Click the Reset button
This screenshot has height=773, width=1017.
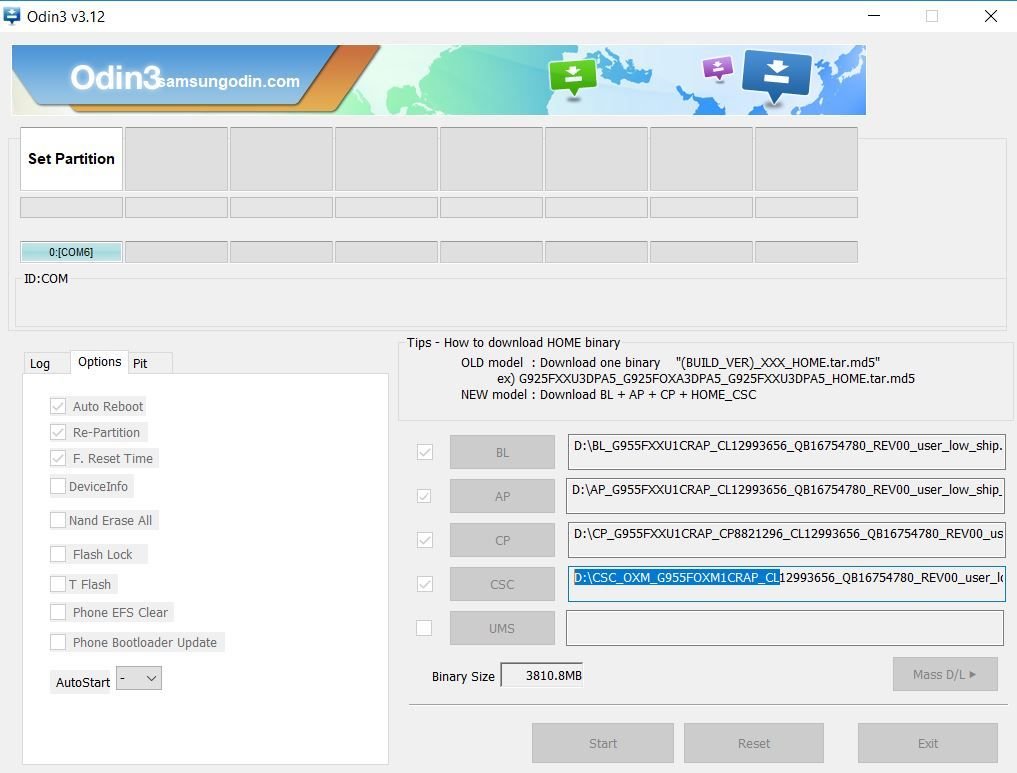(x=754, y=743)
